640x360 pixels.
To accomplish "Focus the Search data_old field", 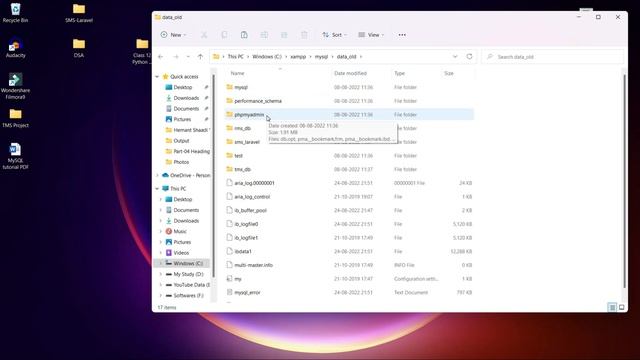I will click(553, 57).
